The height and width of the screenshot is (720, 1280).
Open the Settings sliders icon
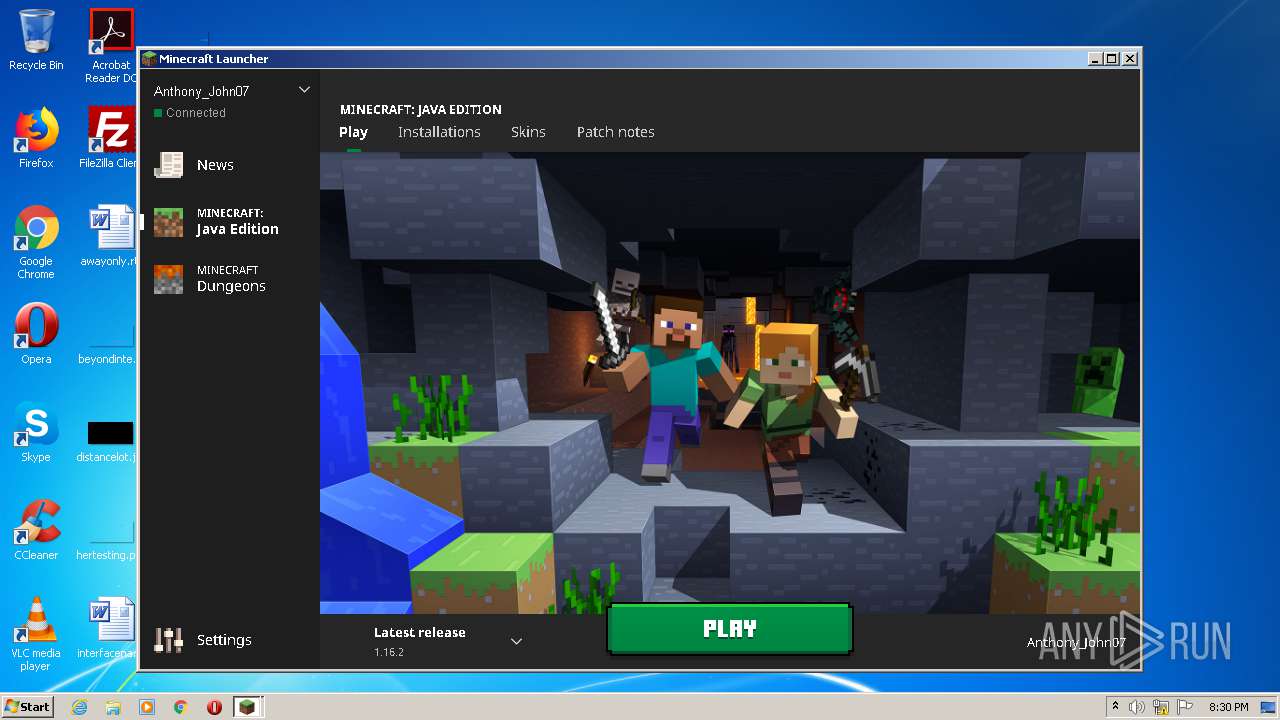pyautogui.click(x=168, y=640)
